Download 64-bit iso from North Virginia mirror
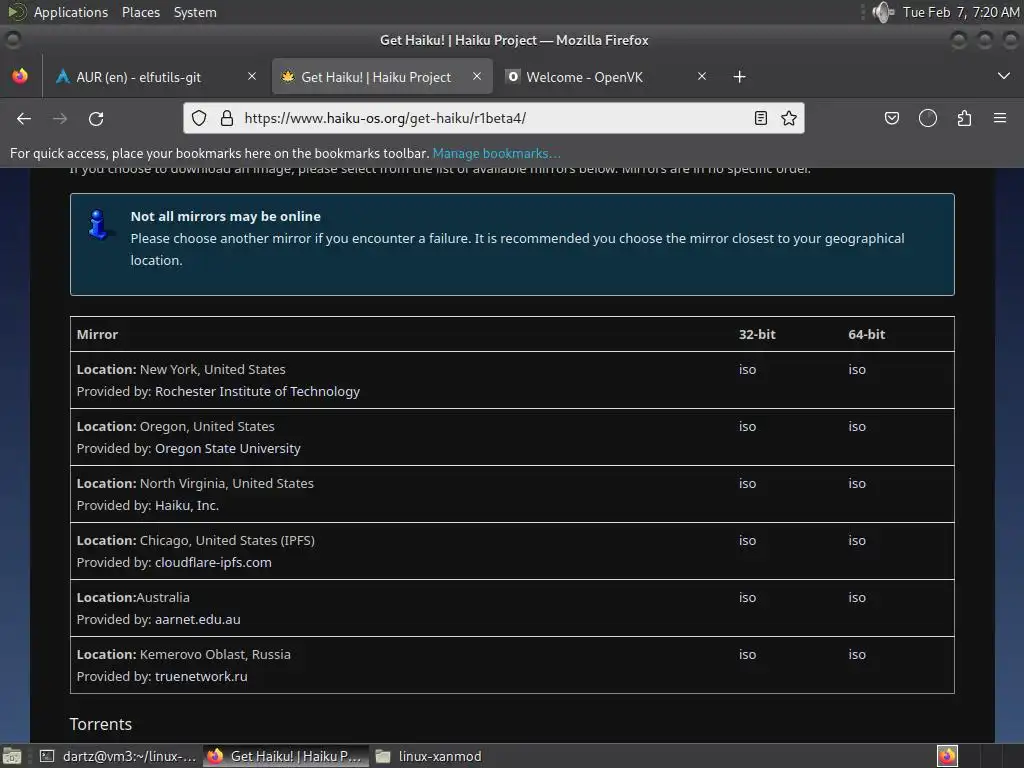The image size is (1024, 768). pos(857,483)
